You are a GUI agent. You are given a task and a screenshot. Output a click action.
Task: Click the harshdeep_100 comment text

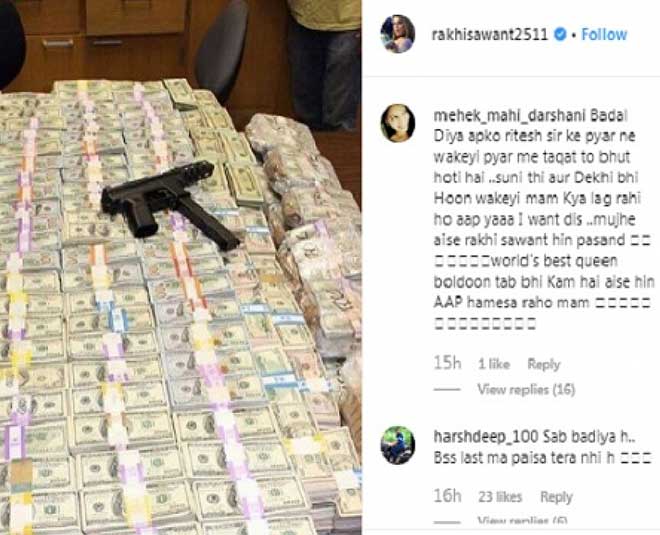click(543, 447)
